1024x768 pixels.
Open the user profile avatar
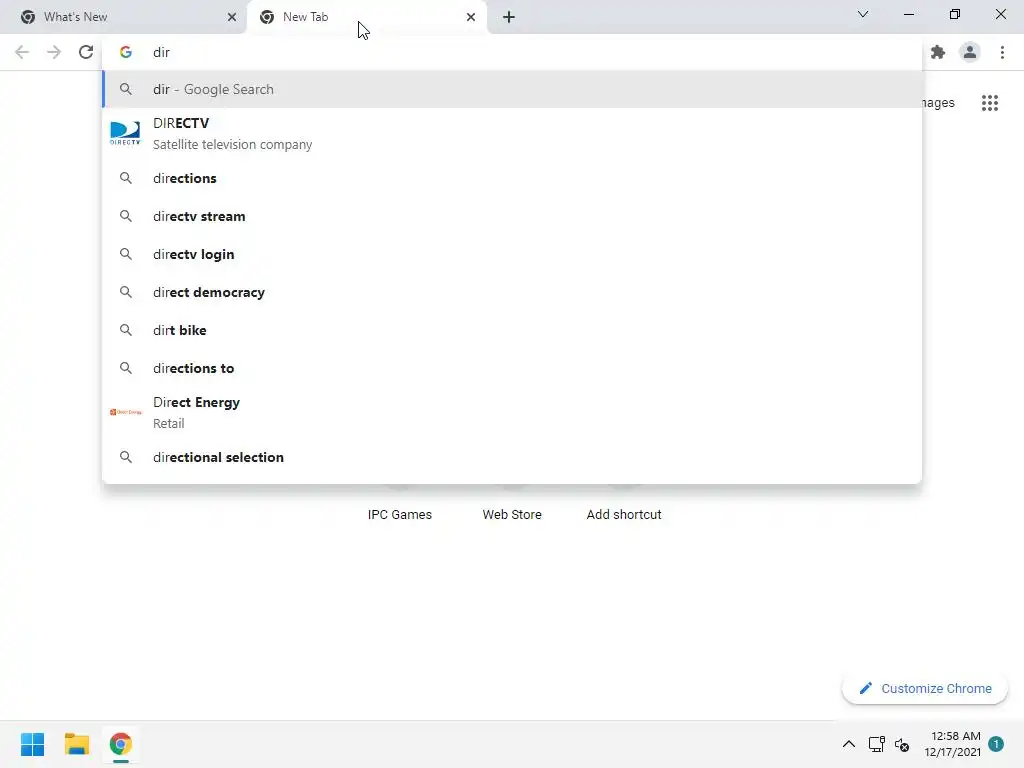pos(970,52)
